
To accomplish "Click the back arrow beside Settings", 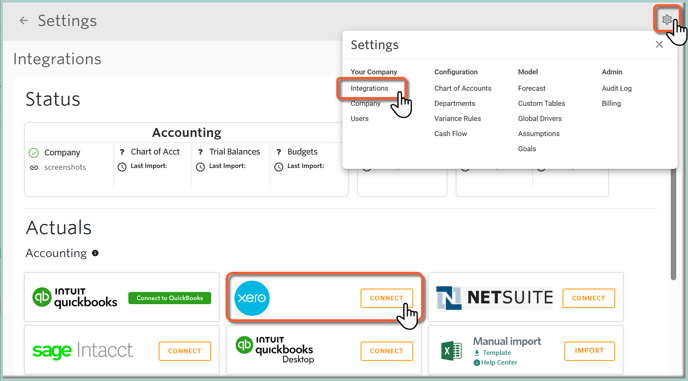I will tap(24, 20).
